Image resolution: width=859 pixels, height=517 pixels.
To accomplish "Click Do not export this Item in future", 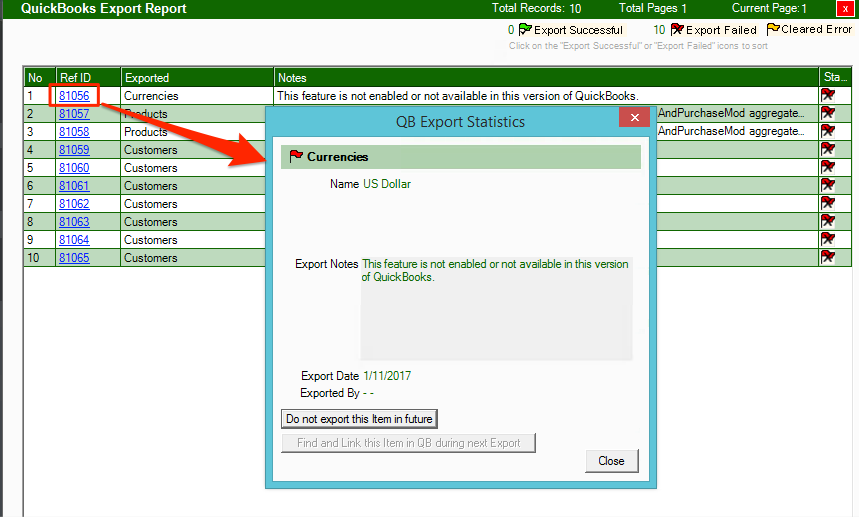I will point(359,419).
